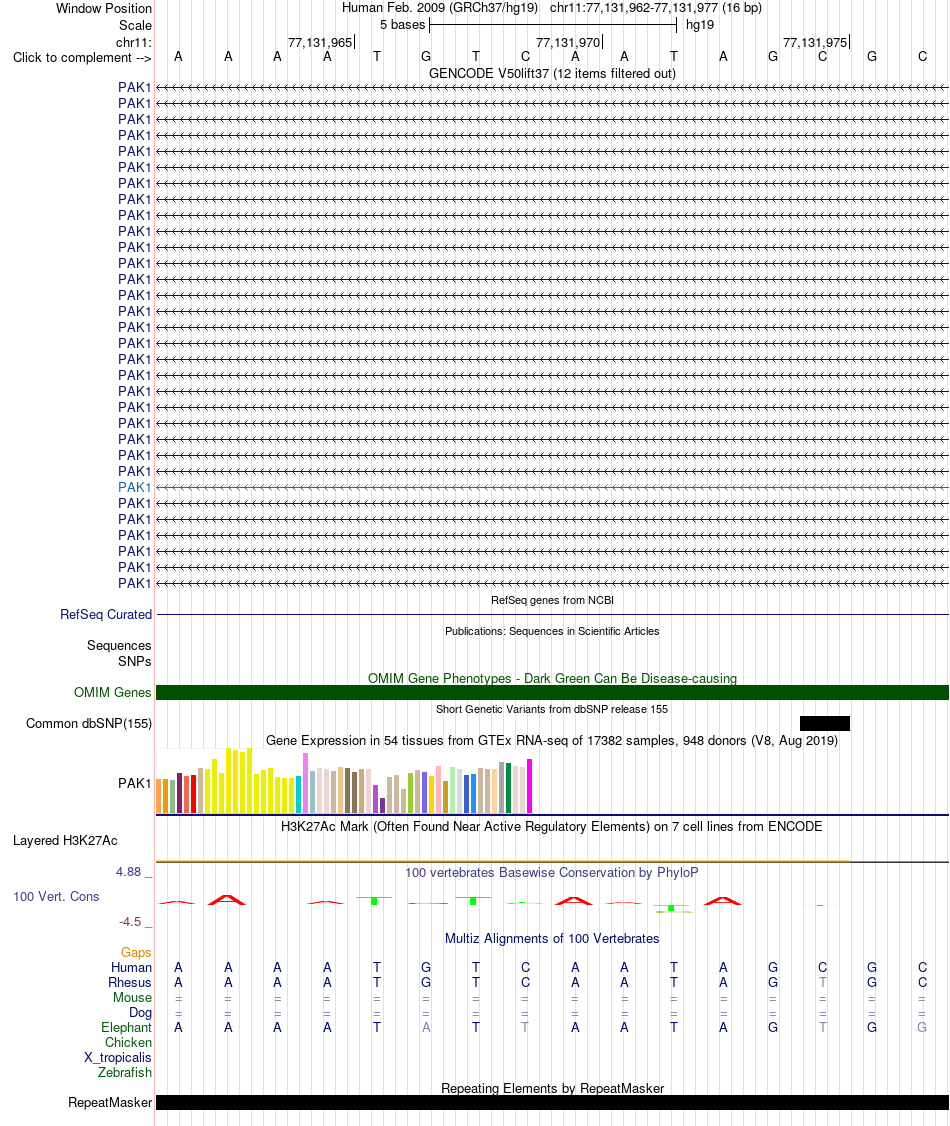Image resolution: width=950 pixels, height=1126 pixels.
Task: Click the Scale track label
Action: click(135, 25)
